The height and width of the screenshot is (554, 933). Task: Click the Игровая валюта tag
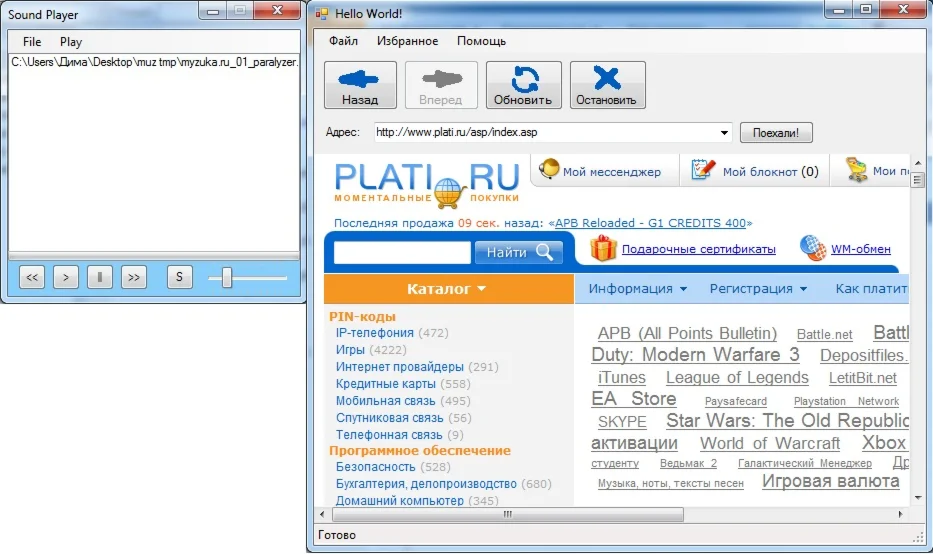(831, 481)
